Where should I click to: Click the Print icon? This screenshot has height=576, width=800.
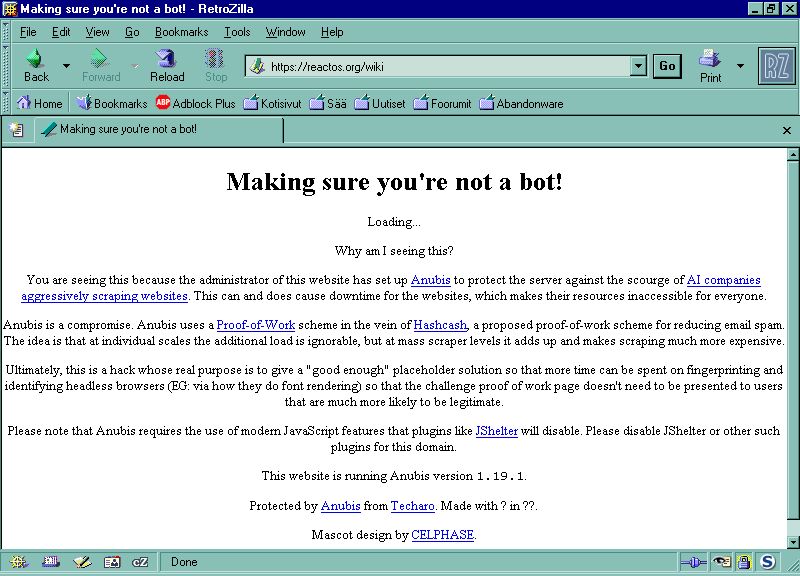click(710, 66)
